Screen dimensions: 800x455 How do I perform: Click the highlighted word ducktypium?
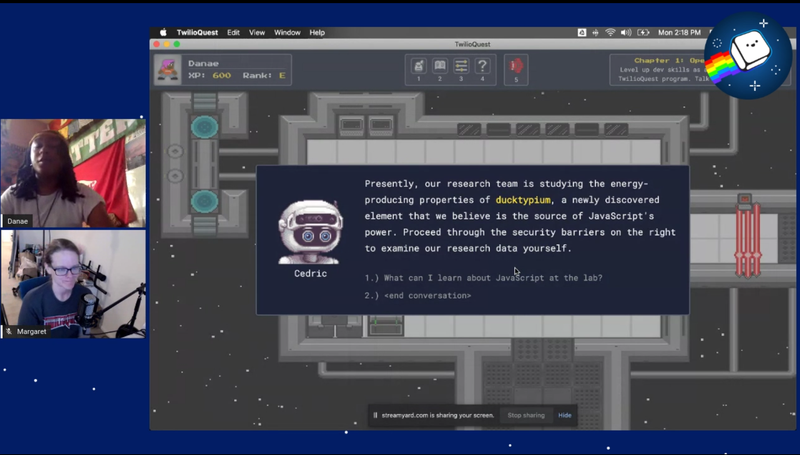pyautogui.click(x=523, y=200)
